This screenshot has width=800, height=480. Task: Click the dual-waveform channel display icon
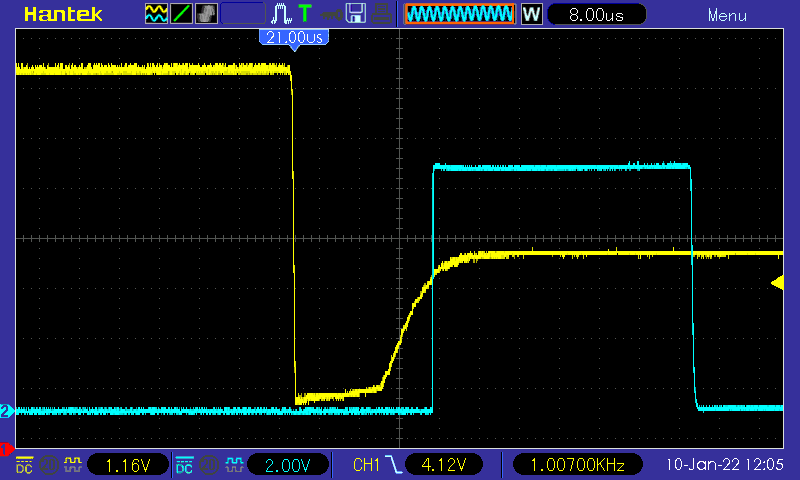[156, 14]
